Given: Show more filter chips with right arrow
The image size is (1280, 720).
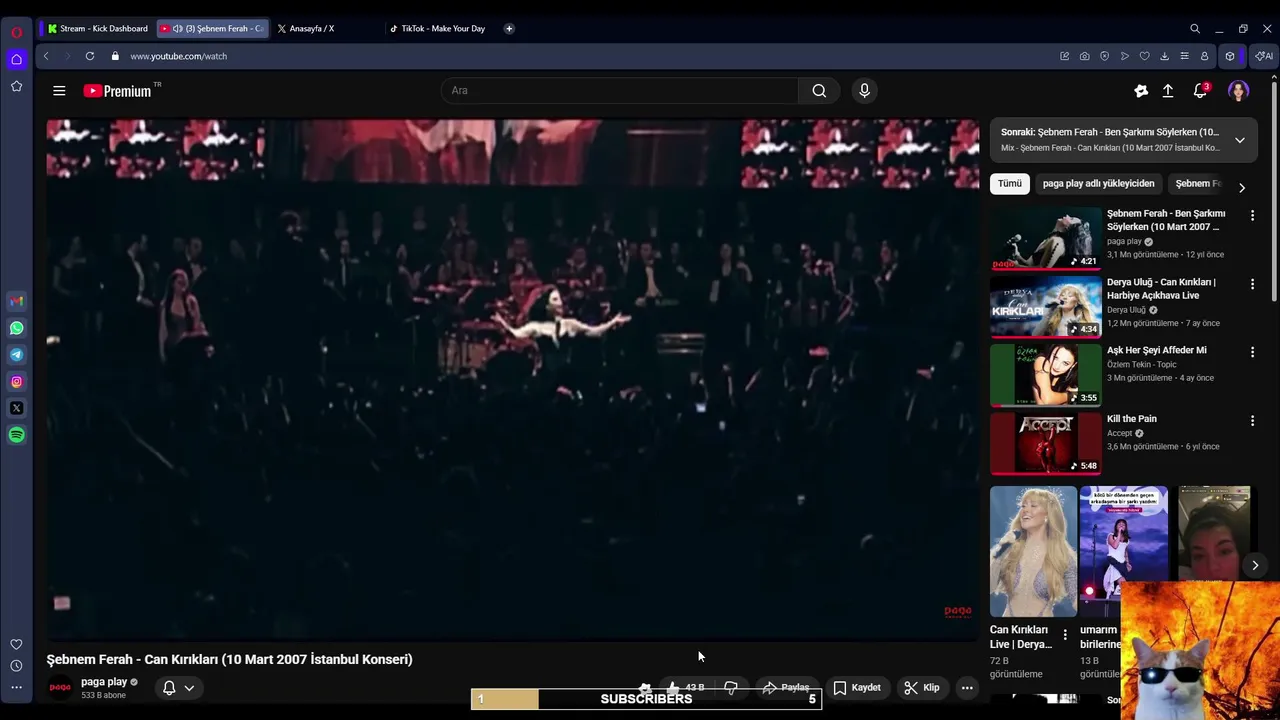Looking at the screenshot, I should pos(1241,187).
